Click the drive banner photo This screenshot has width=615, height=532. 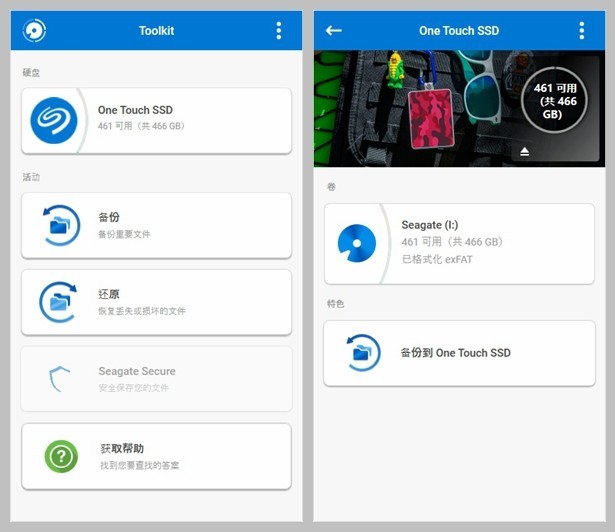[420, 108]
